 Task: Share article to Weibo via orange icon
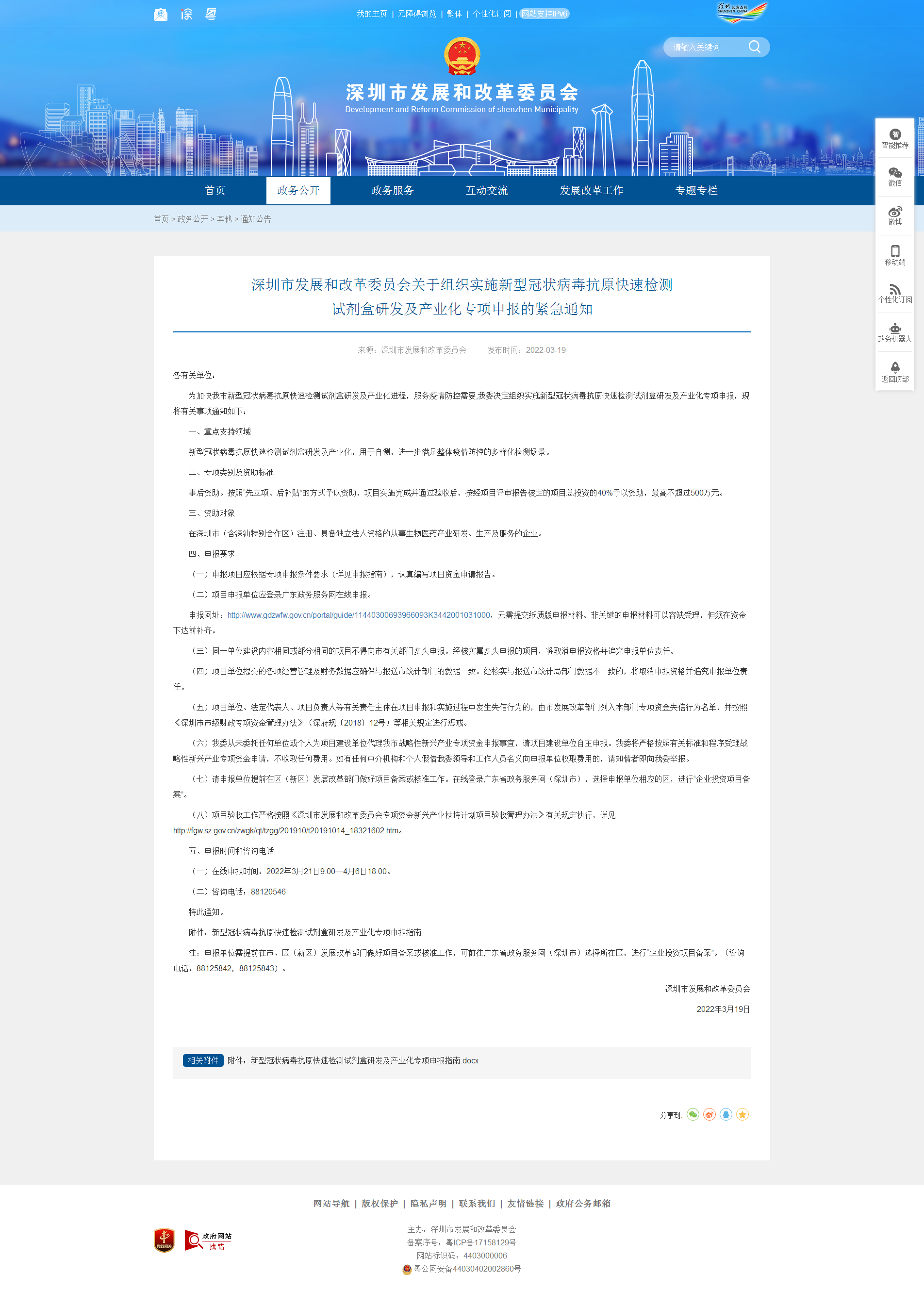click(x=709, y=1114)
